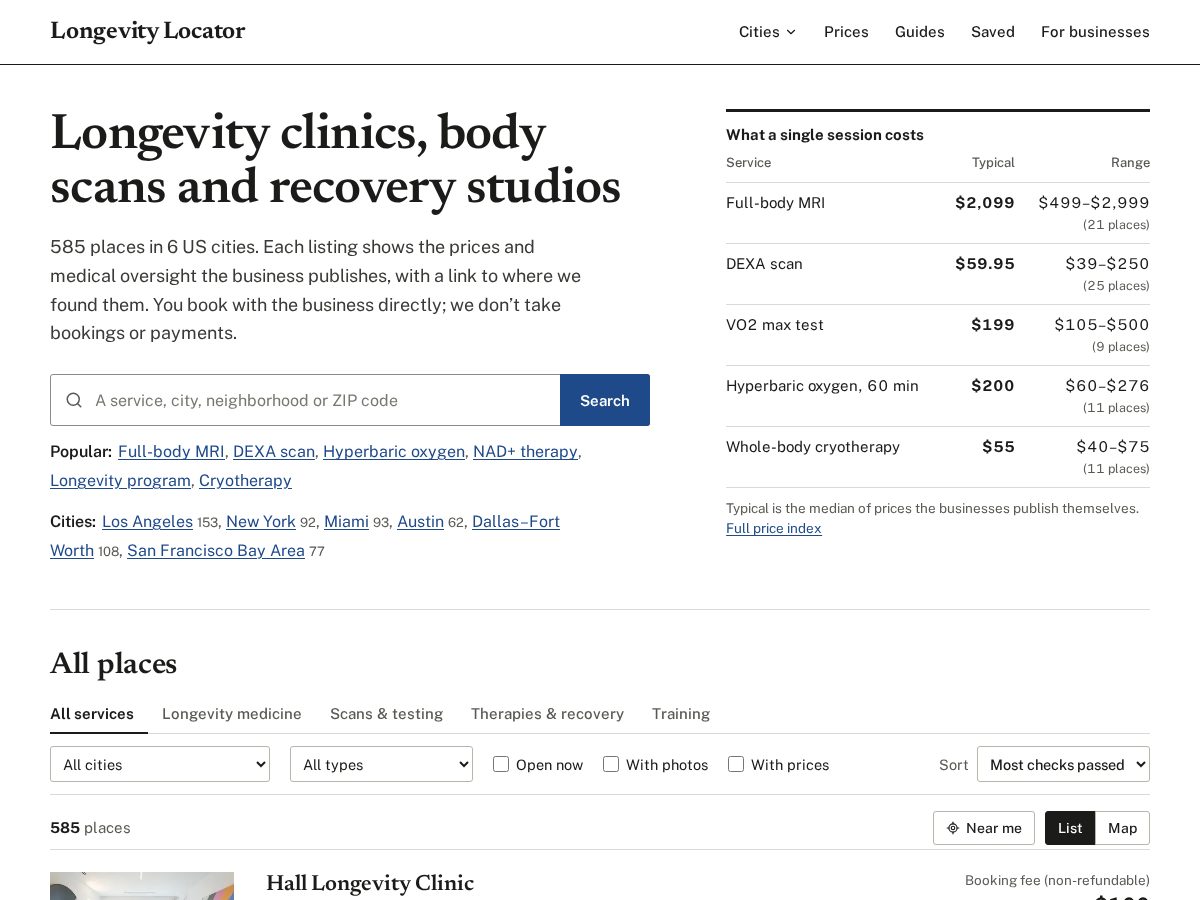Image resolution: width=1200 pixels, height=900 pixels.
Task: Switch to the Training tab
Action: pos(681,714)
